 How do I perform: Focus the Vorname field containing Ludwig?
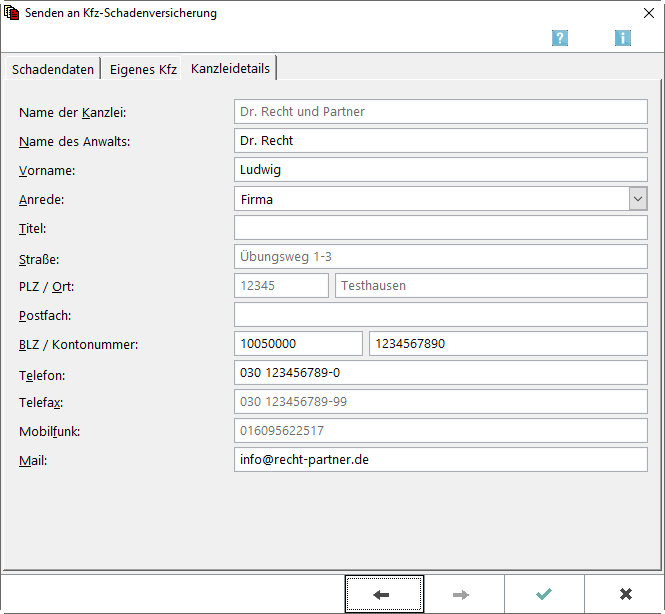pos(440,170)
